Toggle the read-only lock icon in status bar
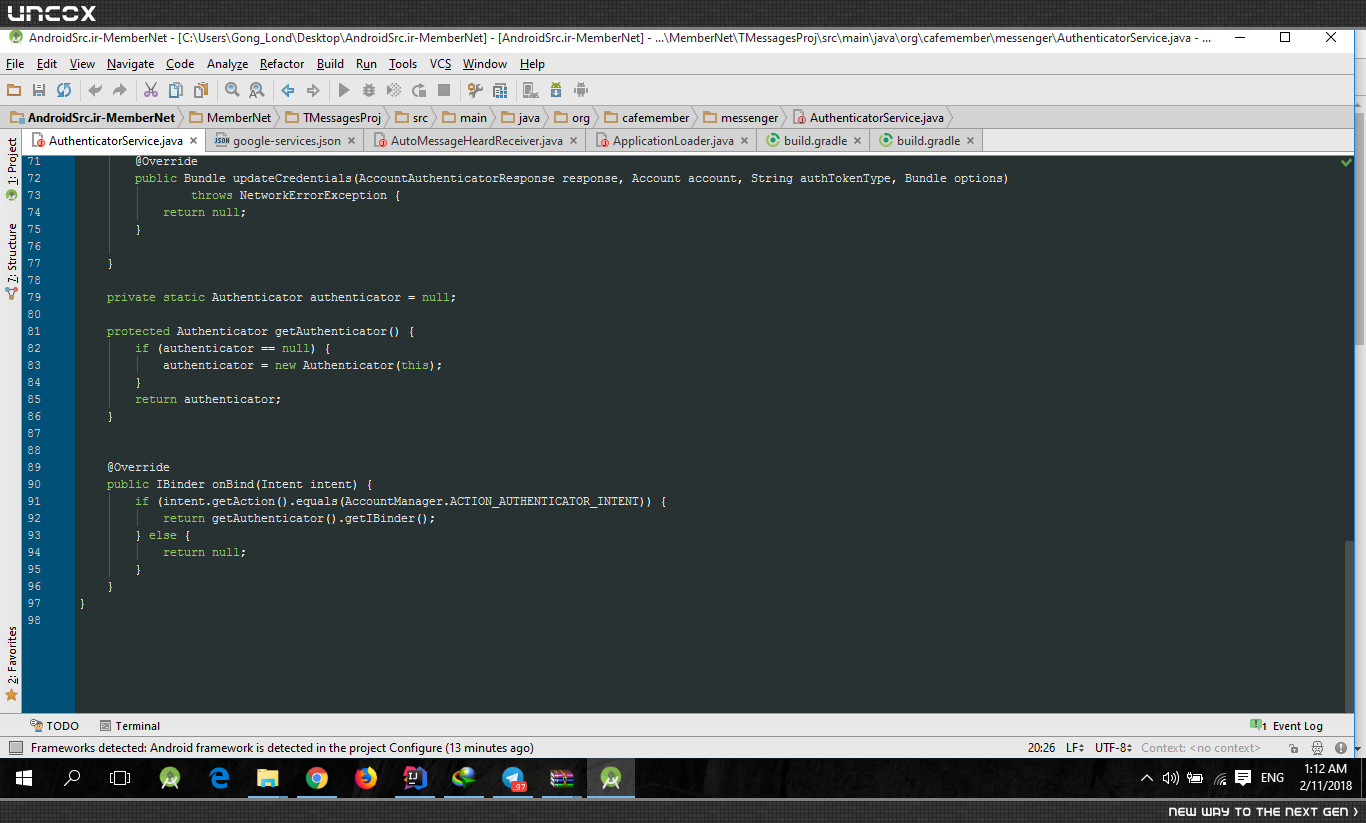 point(1293,748)
